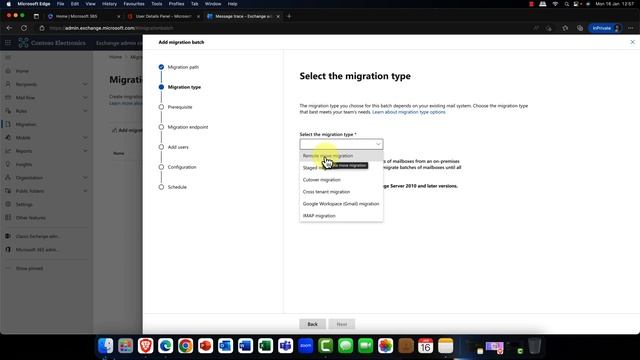Open the Microsoft 365 app launcher
This screenshot has width=640, height=360.
click(x=8, y=42)
